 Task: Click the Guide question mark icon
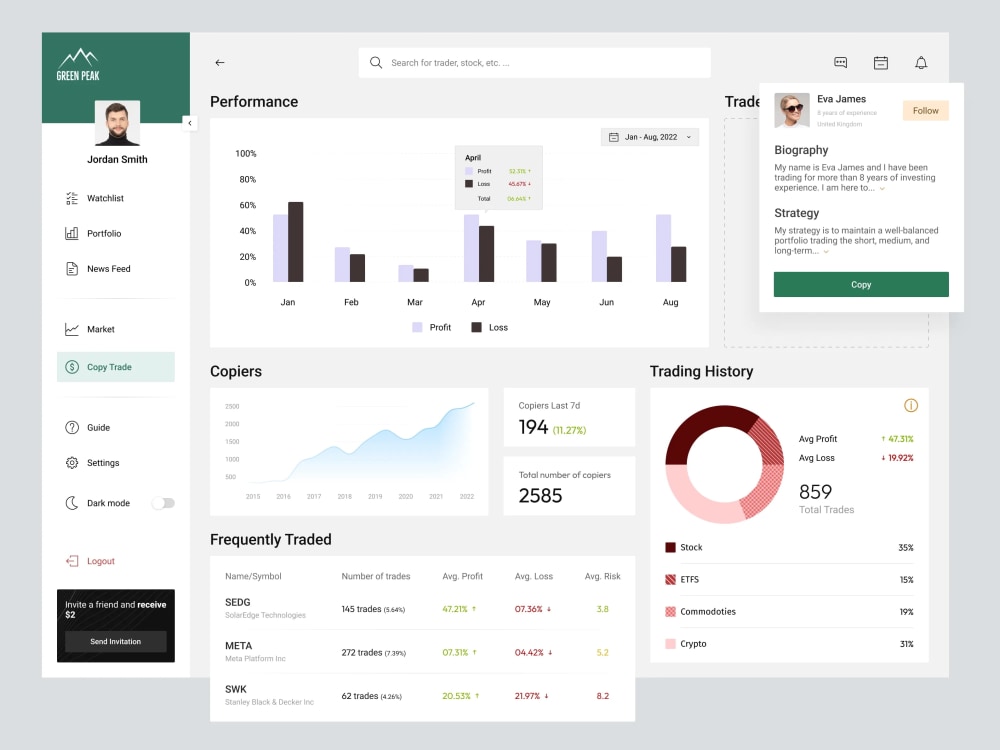click(x=72, y=427)
